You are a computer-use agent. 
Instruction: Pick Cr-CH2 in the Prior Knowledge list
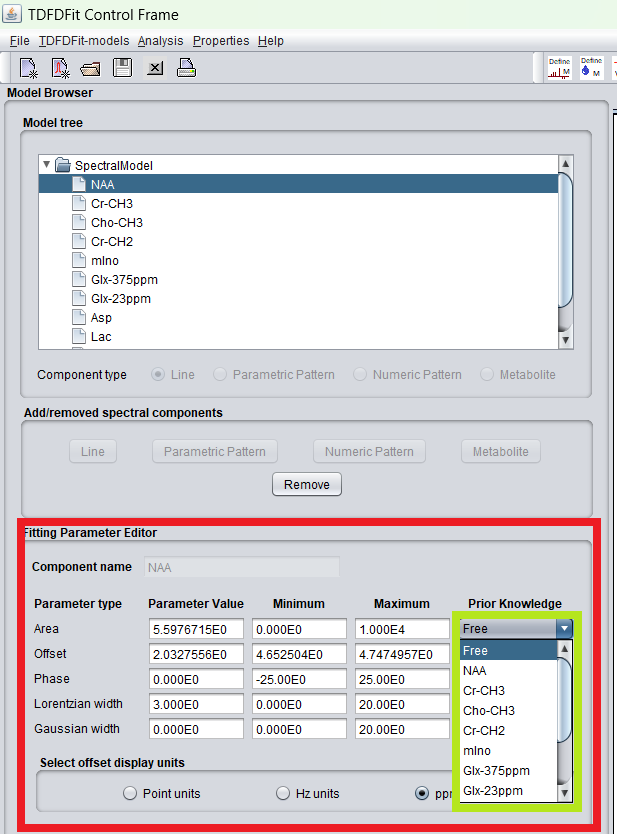pyautogui.click(x=508, y=731)
